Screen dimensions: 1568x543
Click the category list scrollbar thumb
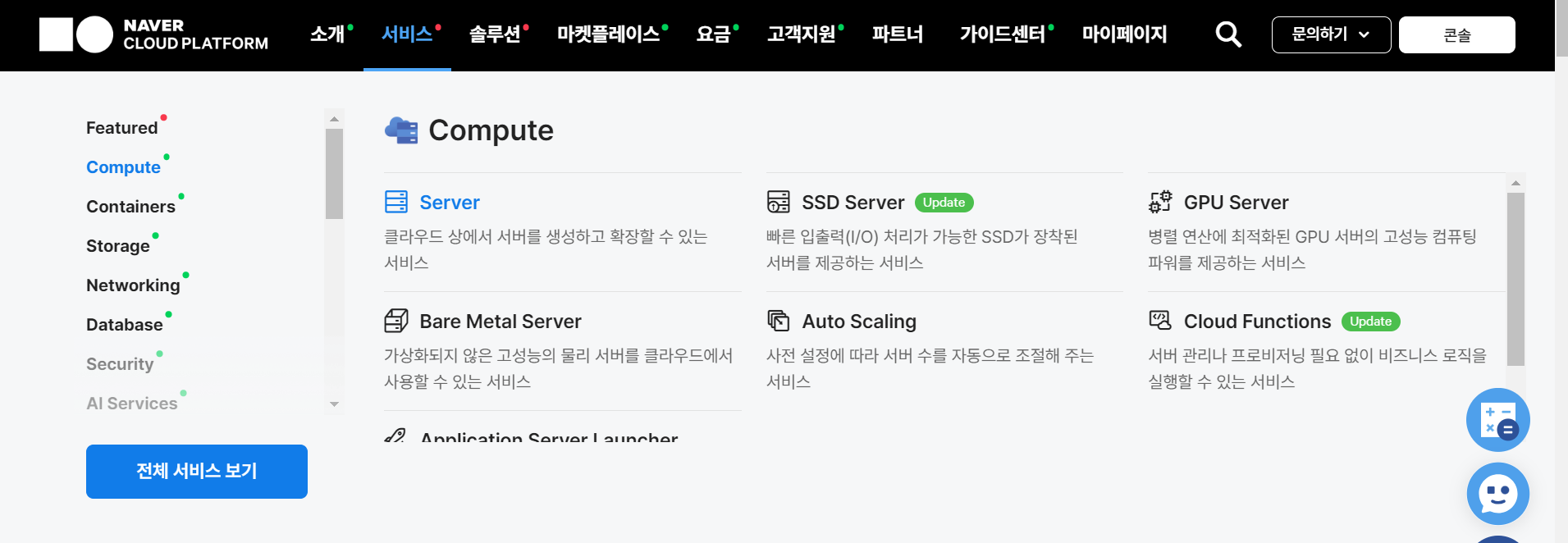pos(334,174)
